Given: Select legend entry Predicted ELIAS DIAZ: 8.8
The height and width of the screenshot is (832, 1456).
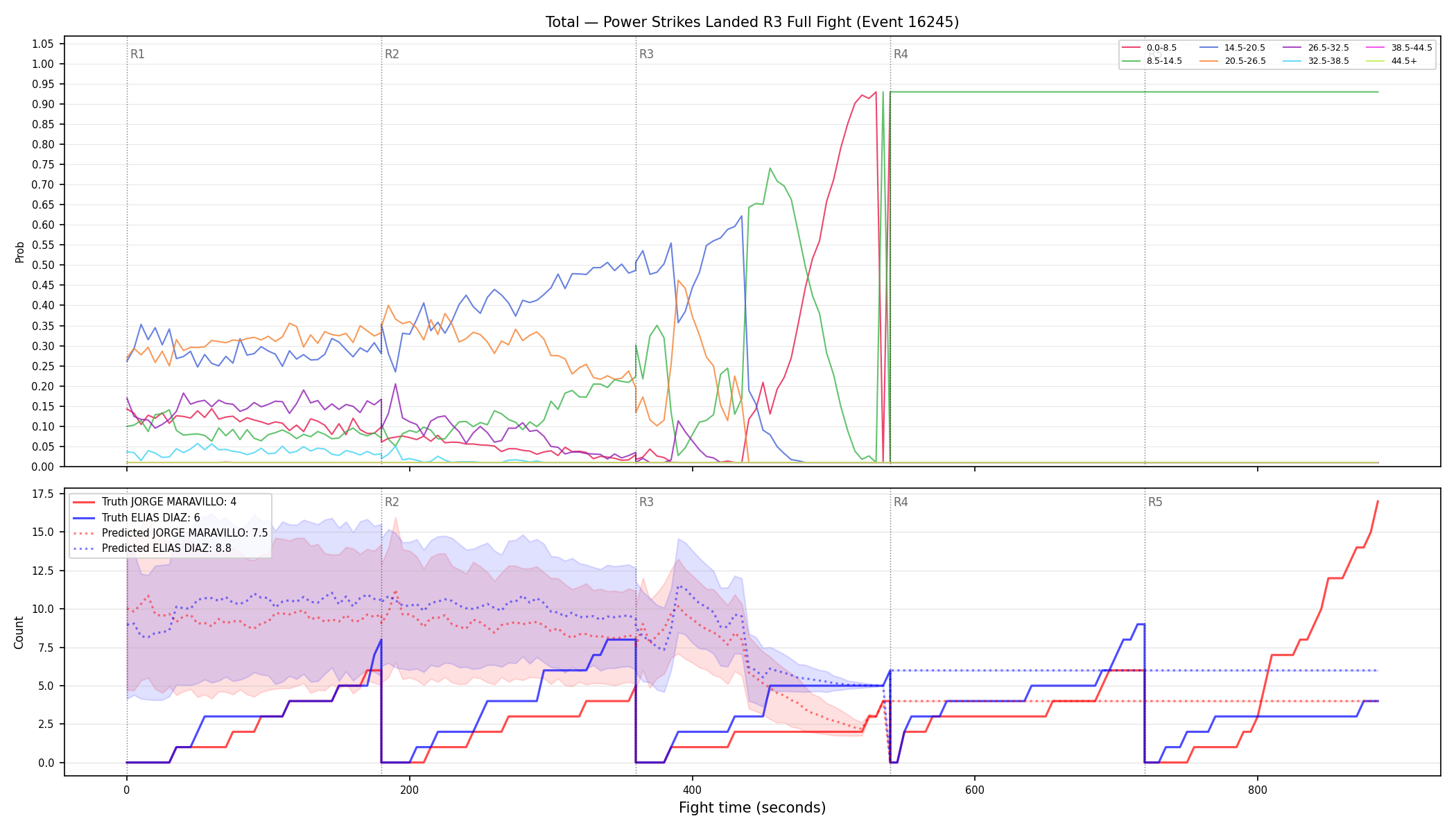Looking at the screenshot, I should coord(152,548).
